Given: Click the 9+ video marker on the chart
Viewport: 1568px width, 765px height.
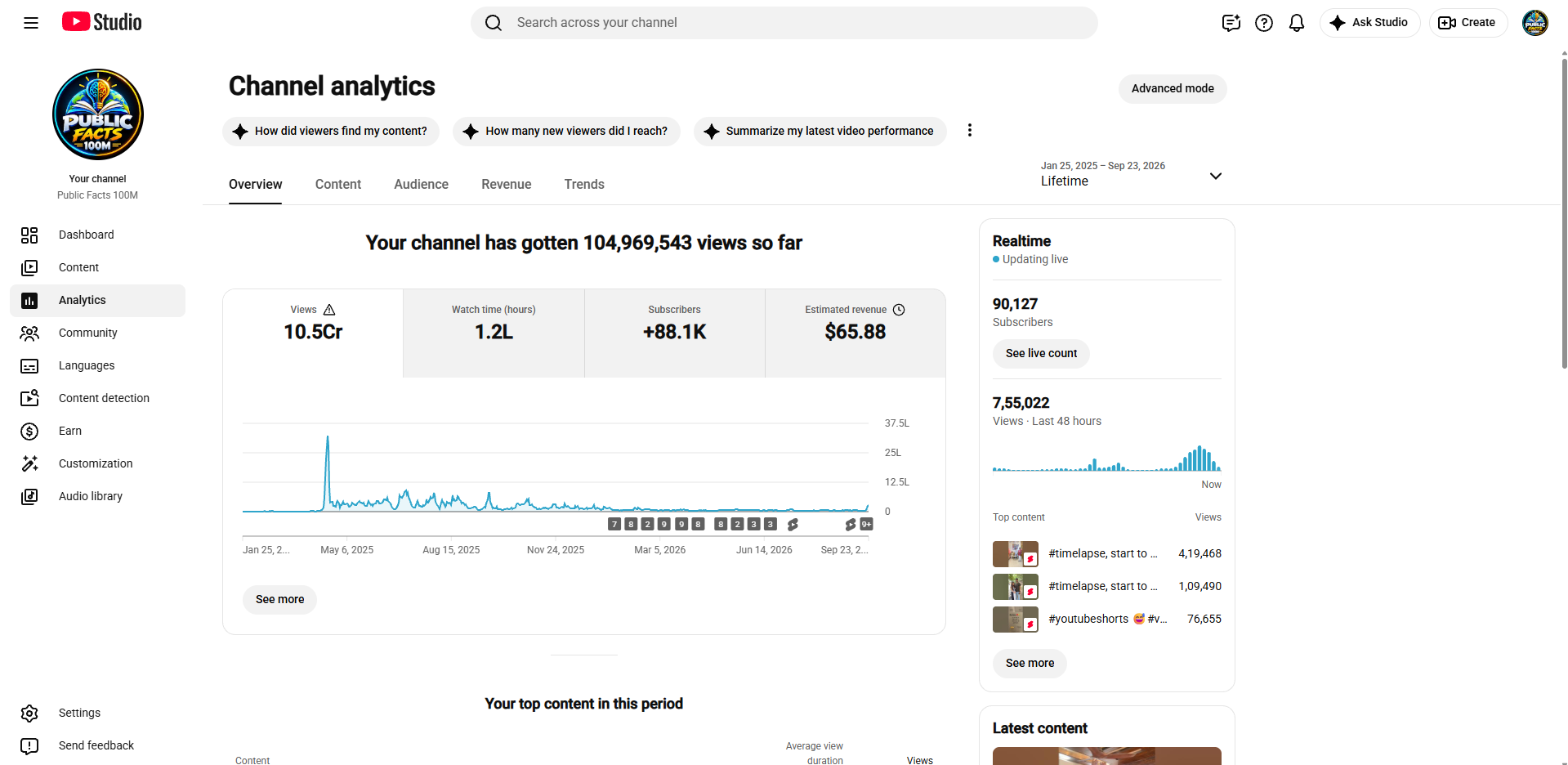Looking at the screenshot, I should tap(866, 524).
